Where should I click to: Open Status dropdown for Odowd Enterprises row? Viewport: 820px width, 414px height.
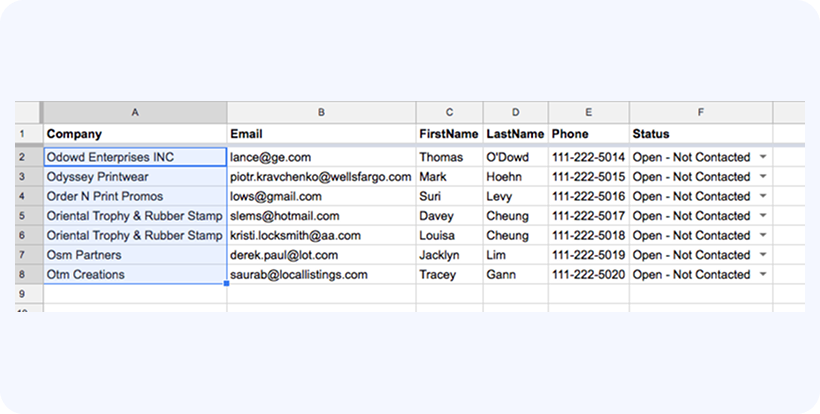point(763,157)
